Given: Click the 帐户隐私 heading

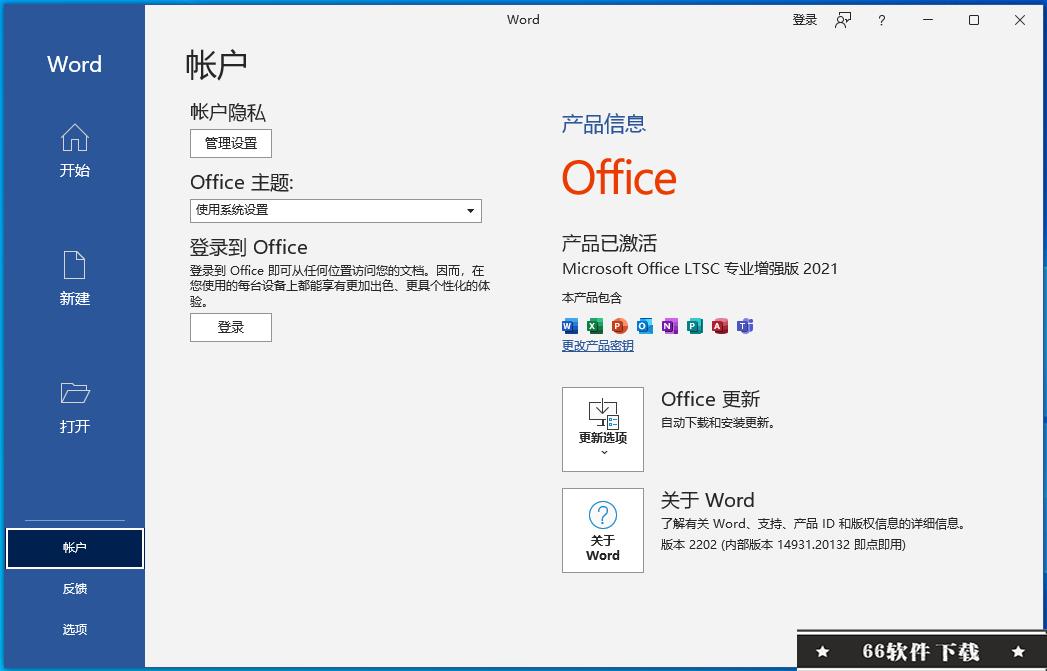Looking at the screenshot, I should 228,112.
